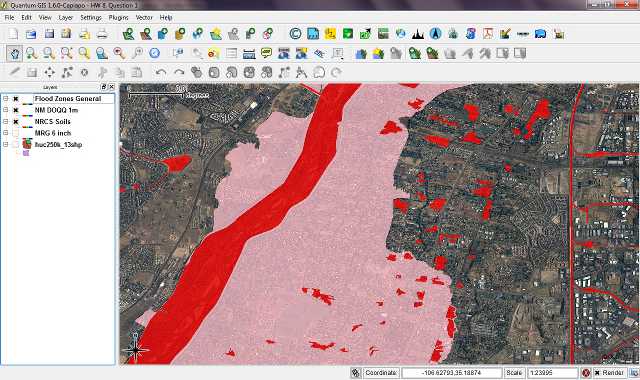
Task: Open a project with the folder icon
Action: point(31,34)
